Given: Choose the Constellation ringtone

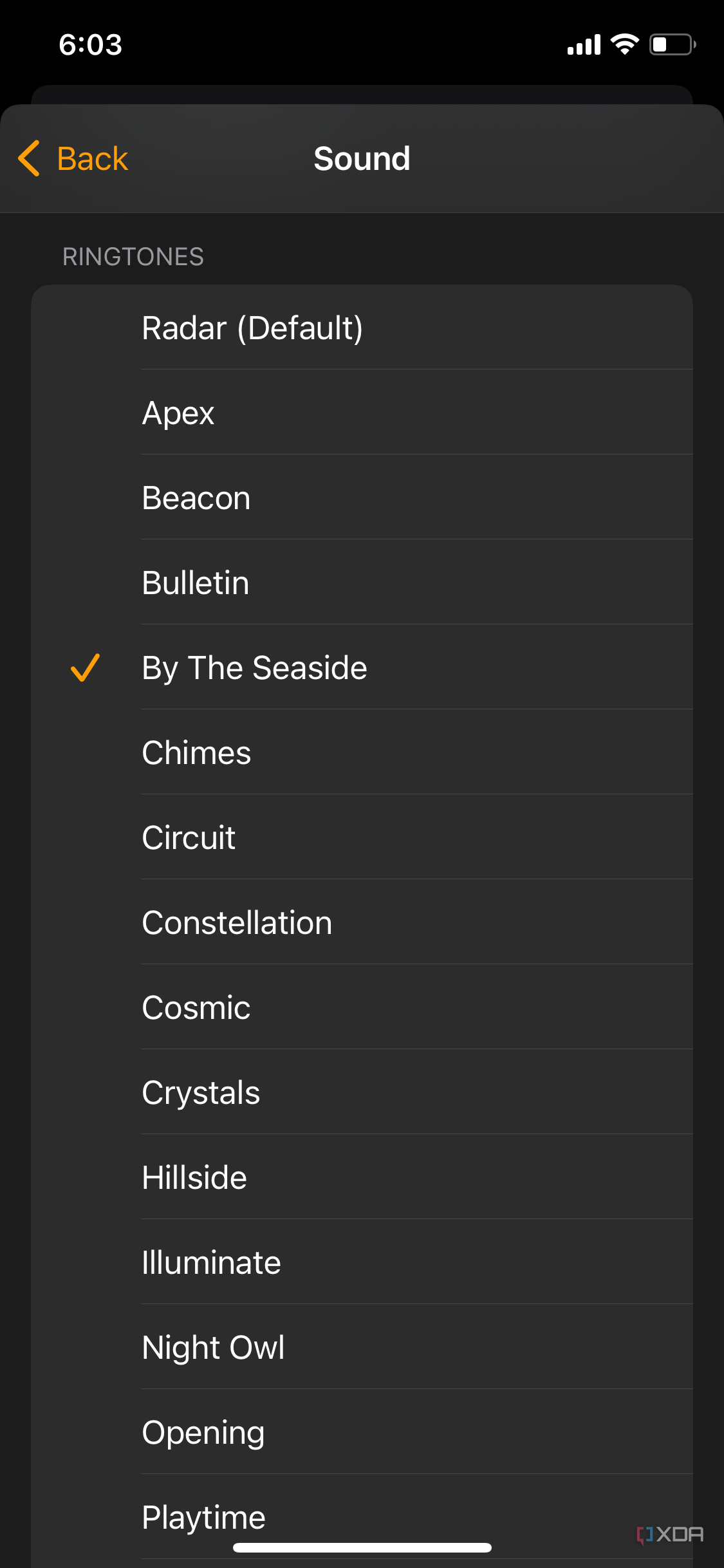Looking at the screenshot, I should coord(237,923).
